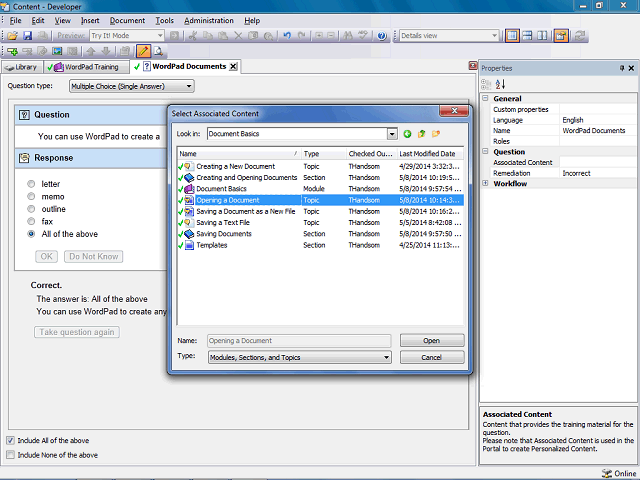This screenshot has height=480, width=640.
Task: Click the horizontal split layout icon
Action: (x=527, y=36)
